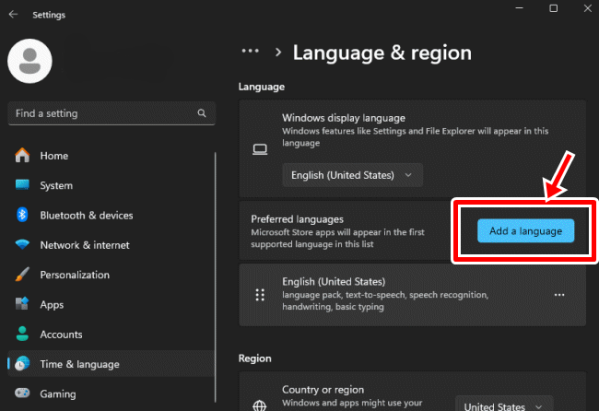
Task: Click the breadcrumb ellipsis
Action: [250, 51]
